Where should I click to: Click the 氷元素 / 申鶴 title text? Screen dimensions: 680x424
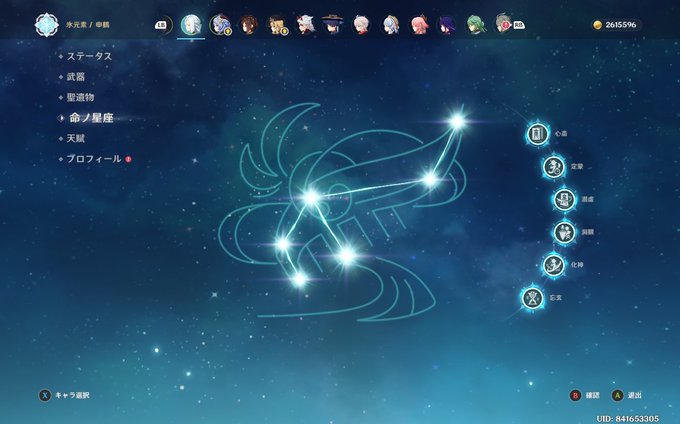point(88,25)
